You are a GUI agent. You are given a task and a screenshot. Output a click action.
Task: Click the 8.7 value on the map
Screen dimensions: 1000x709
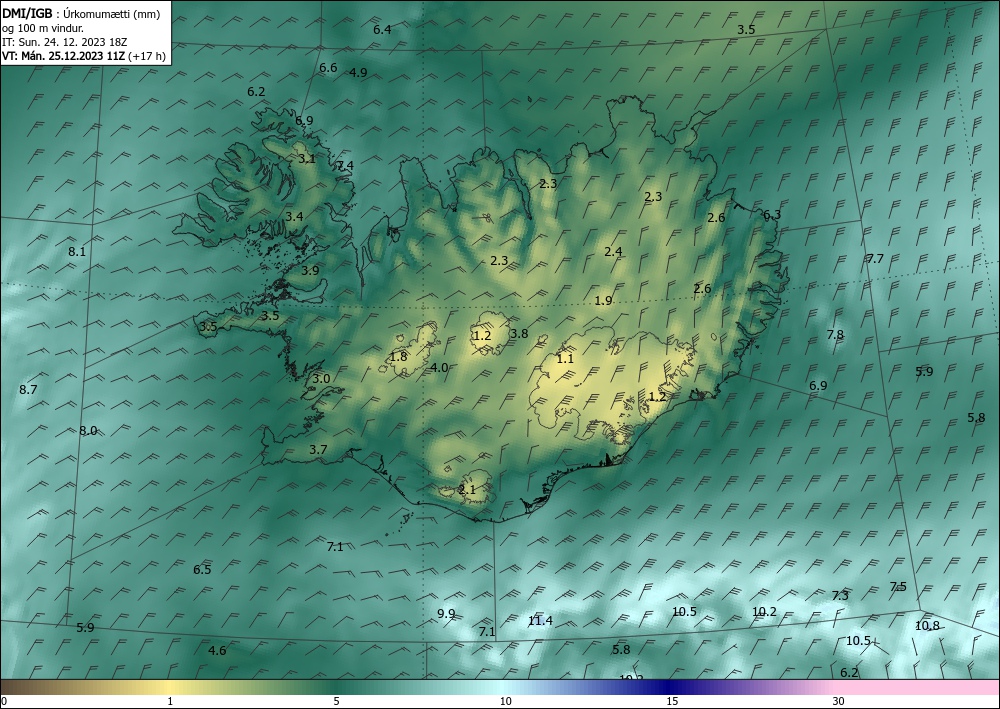[28, 390]
